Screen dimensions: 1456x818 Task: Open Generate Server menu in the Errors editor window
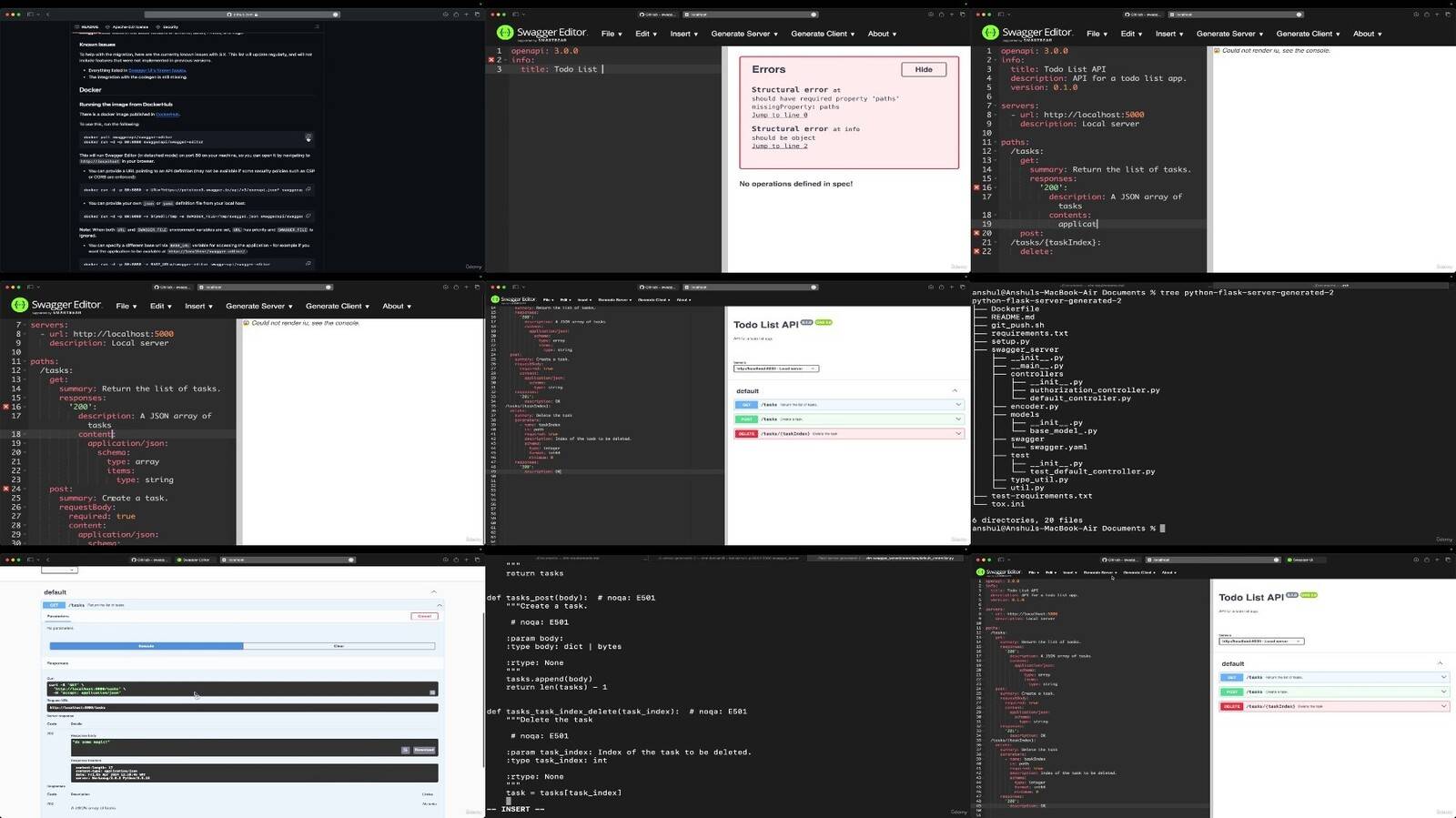tap(744, 34)
